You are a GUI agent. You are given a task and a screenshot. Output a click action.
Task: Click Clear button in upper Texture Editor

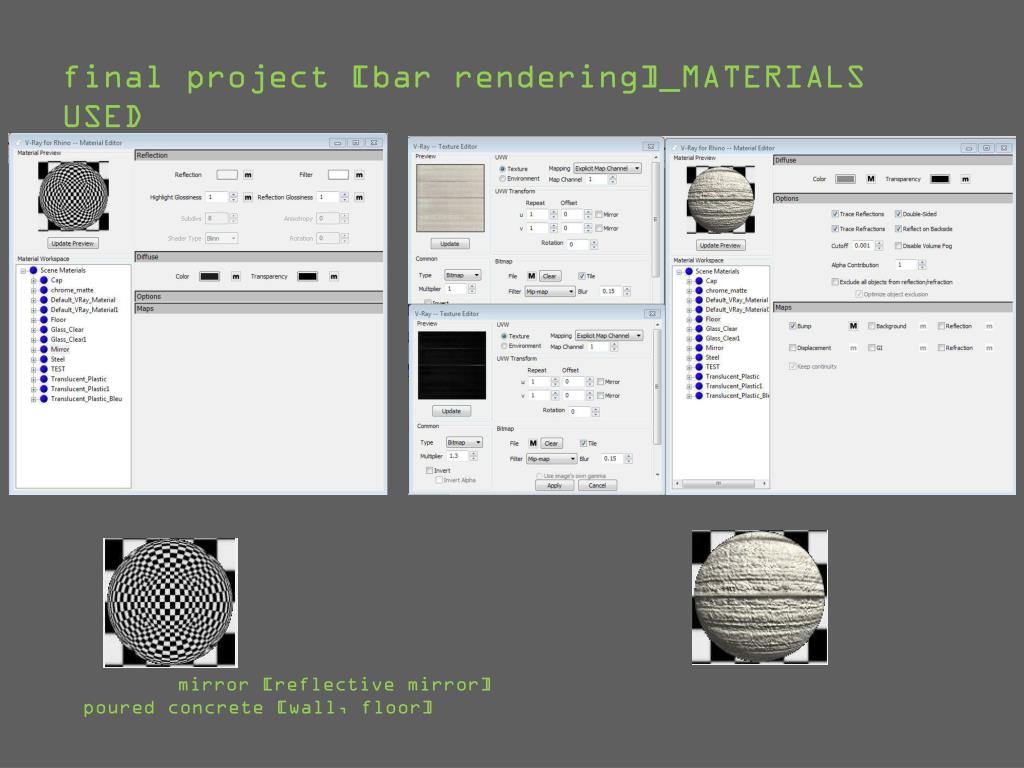pos(550,276)
